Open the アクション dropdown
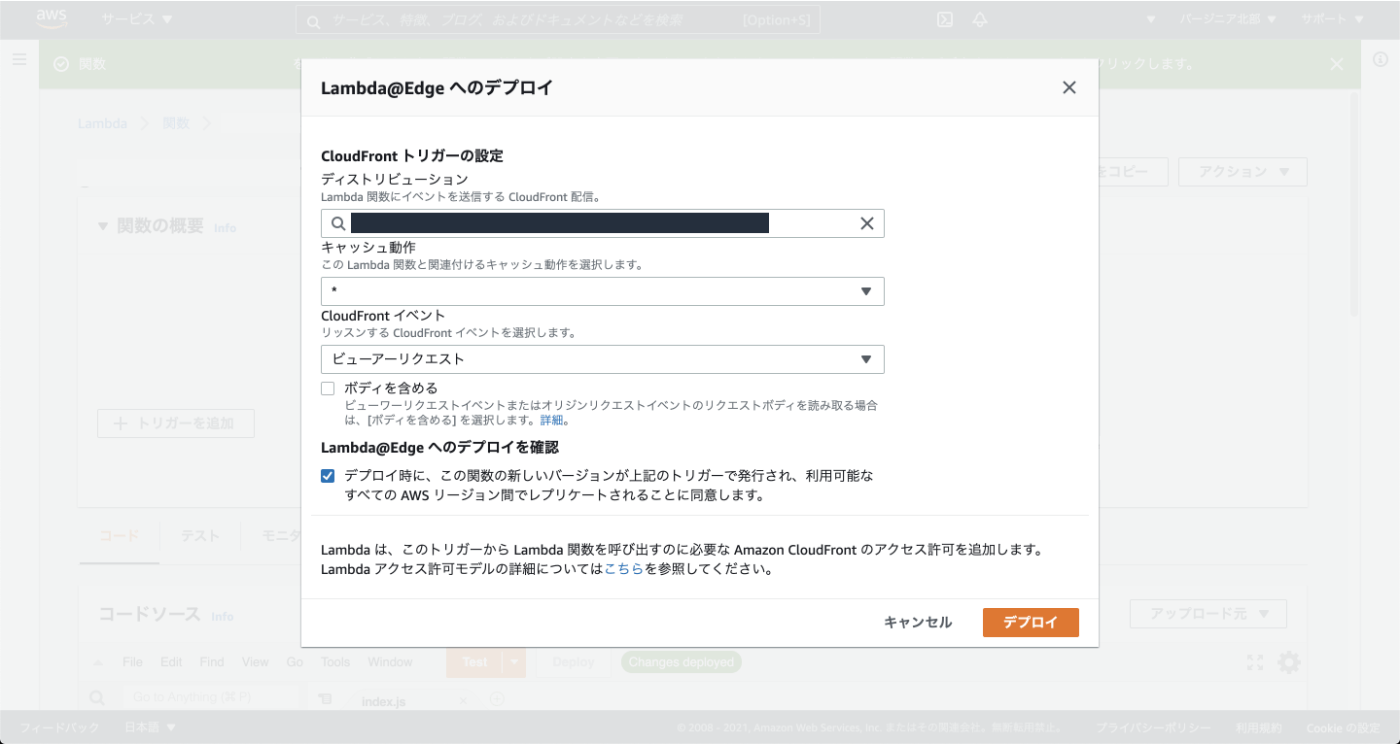 (x=1242, y=171)
